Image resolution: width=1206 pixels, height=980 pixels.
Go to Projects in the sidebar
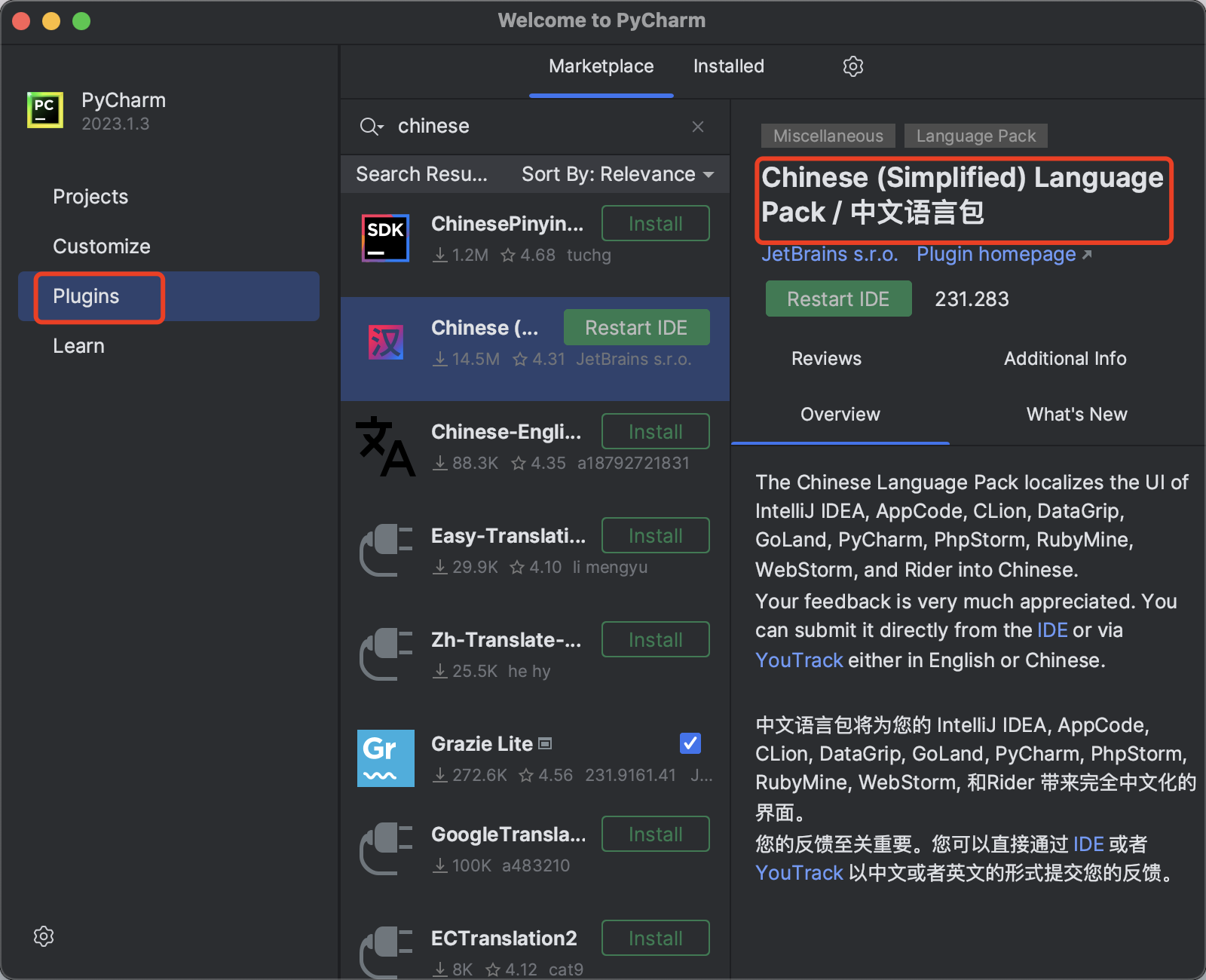click(x=90, y=197)
